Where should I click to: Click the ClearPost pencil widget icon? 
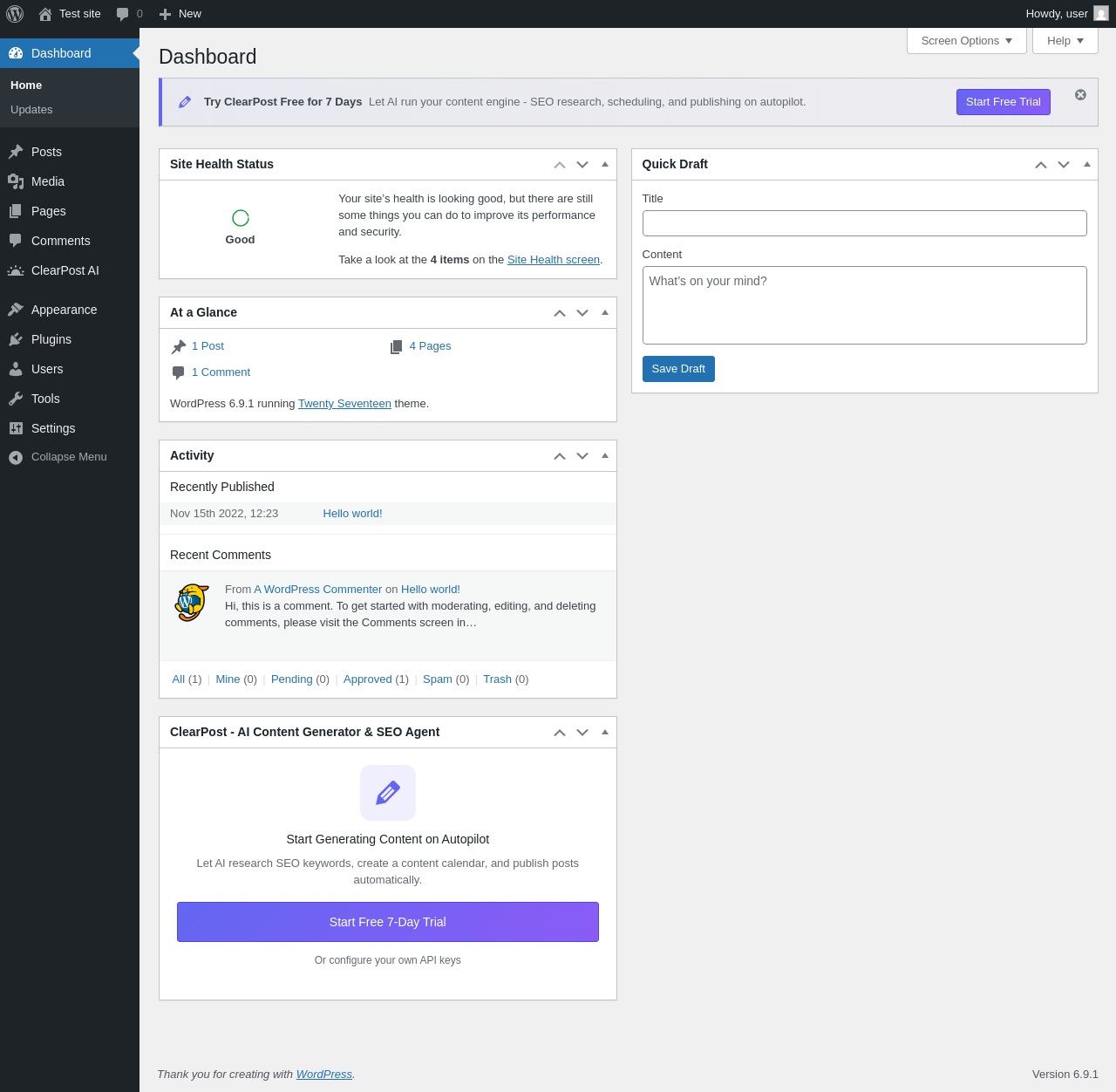[388, 793]
